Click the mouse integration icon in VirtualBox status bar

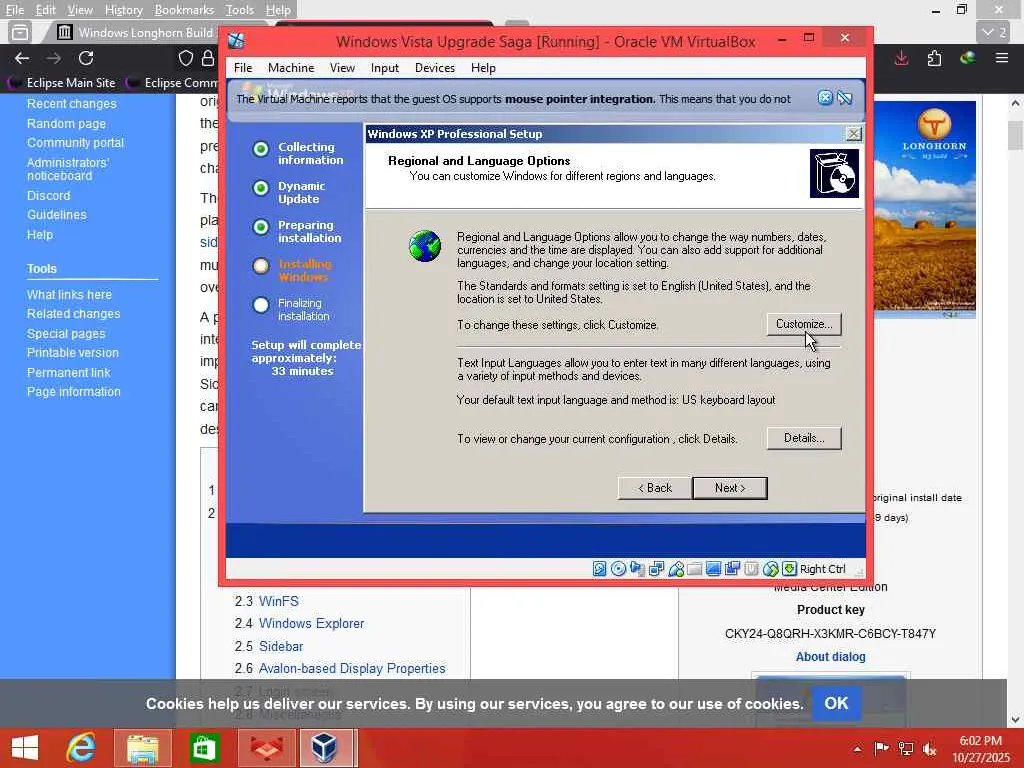pos(771,569)
